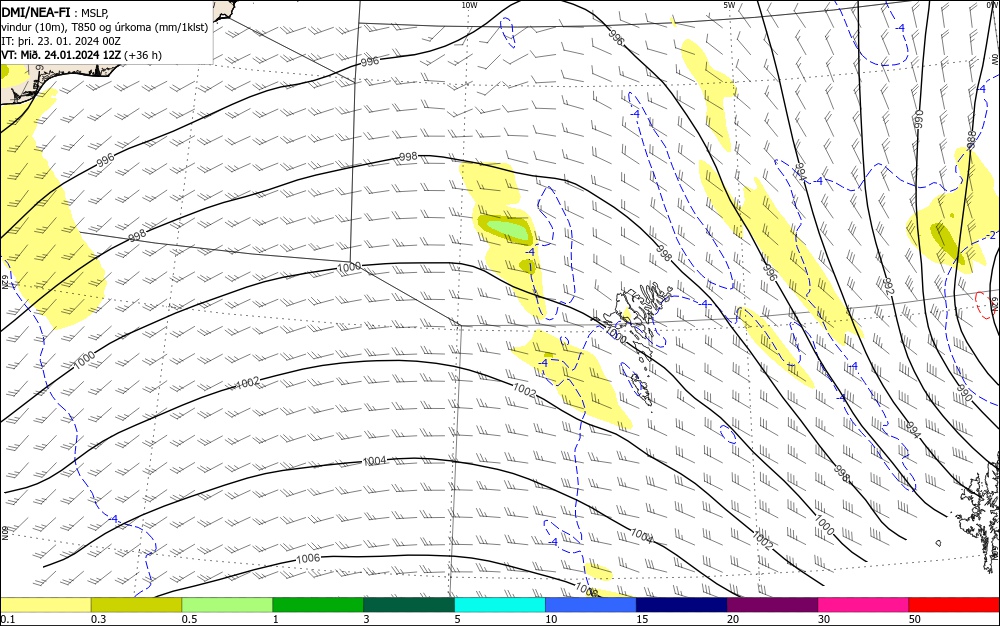Click the olive 0.3–0.5 legend swatch
The width and height of the screenshot is (1000, 626).
pos(136,605)
